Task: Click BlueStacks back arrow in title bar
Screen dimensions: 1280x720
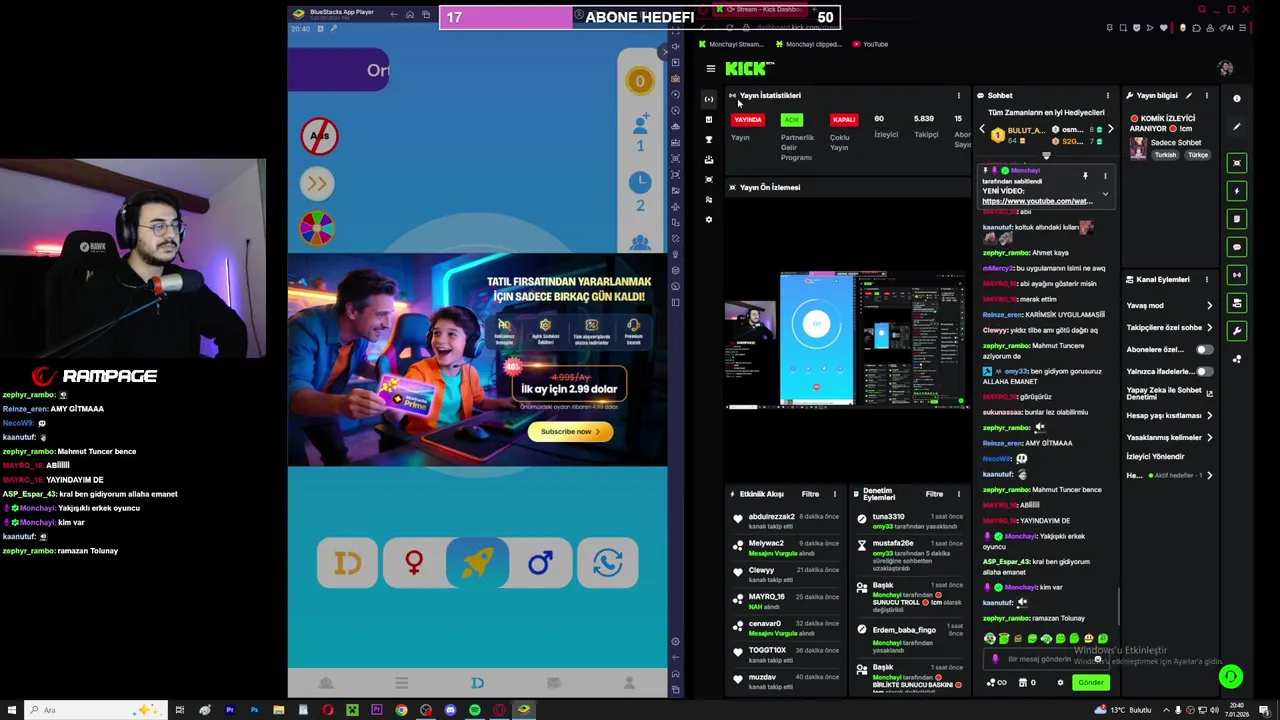Action: click(x=394, y=14)
